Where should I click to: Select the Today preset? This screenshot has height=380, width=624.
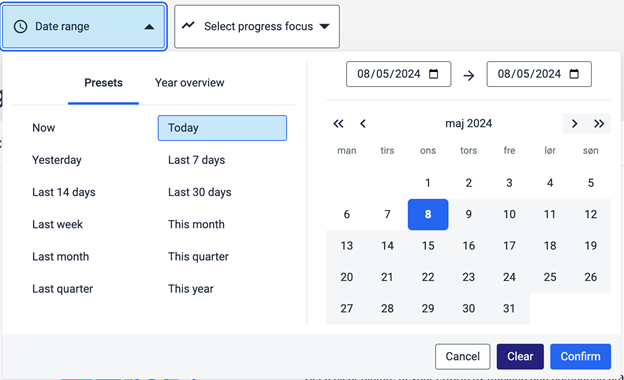click(x=222, y=128)
